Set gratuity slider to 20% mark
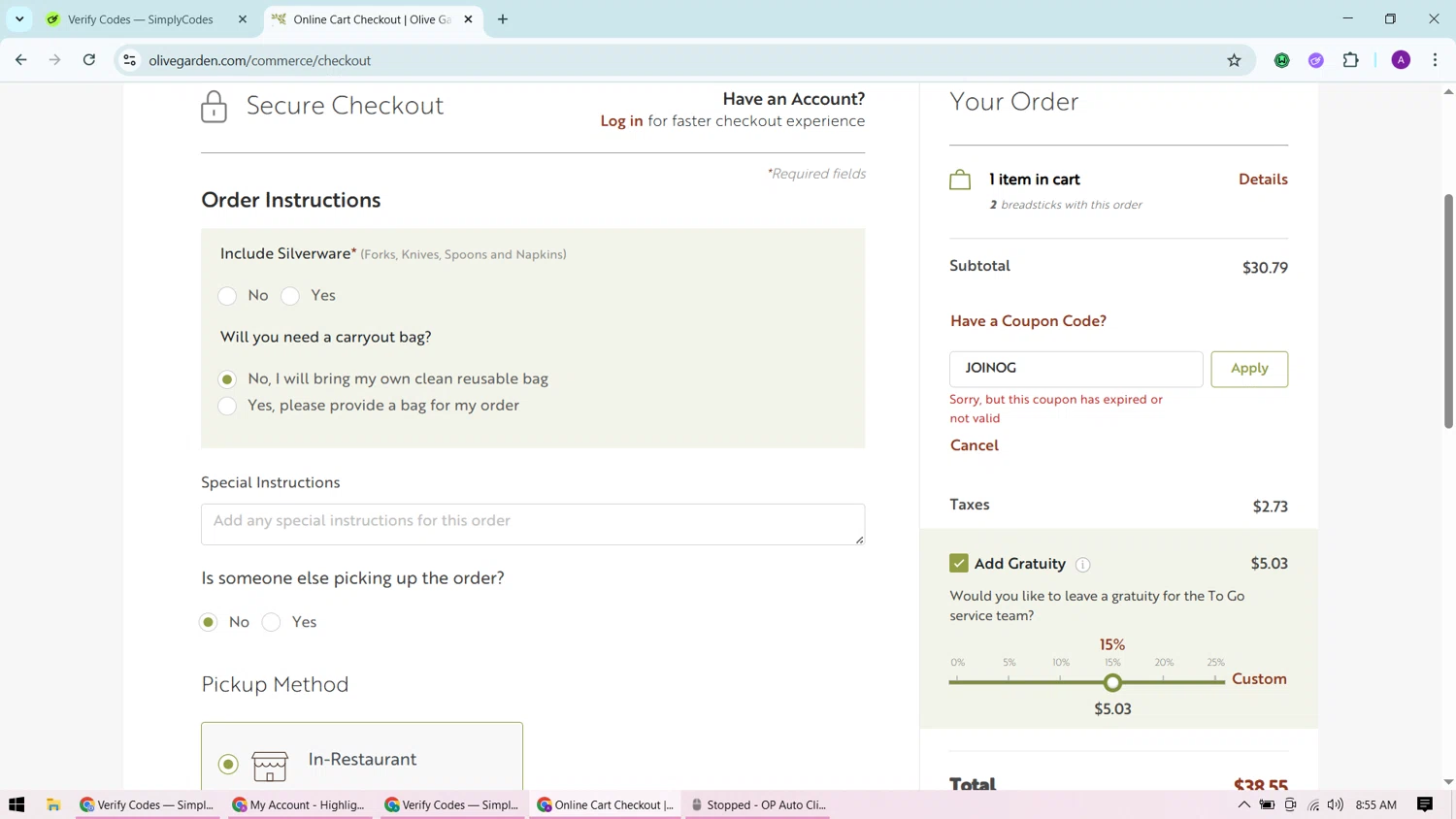The height and width of the screenshot is (819, 1456). coord(1164,682)
